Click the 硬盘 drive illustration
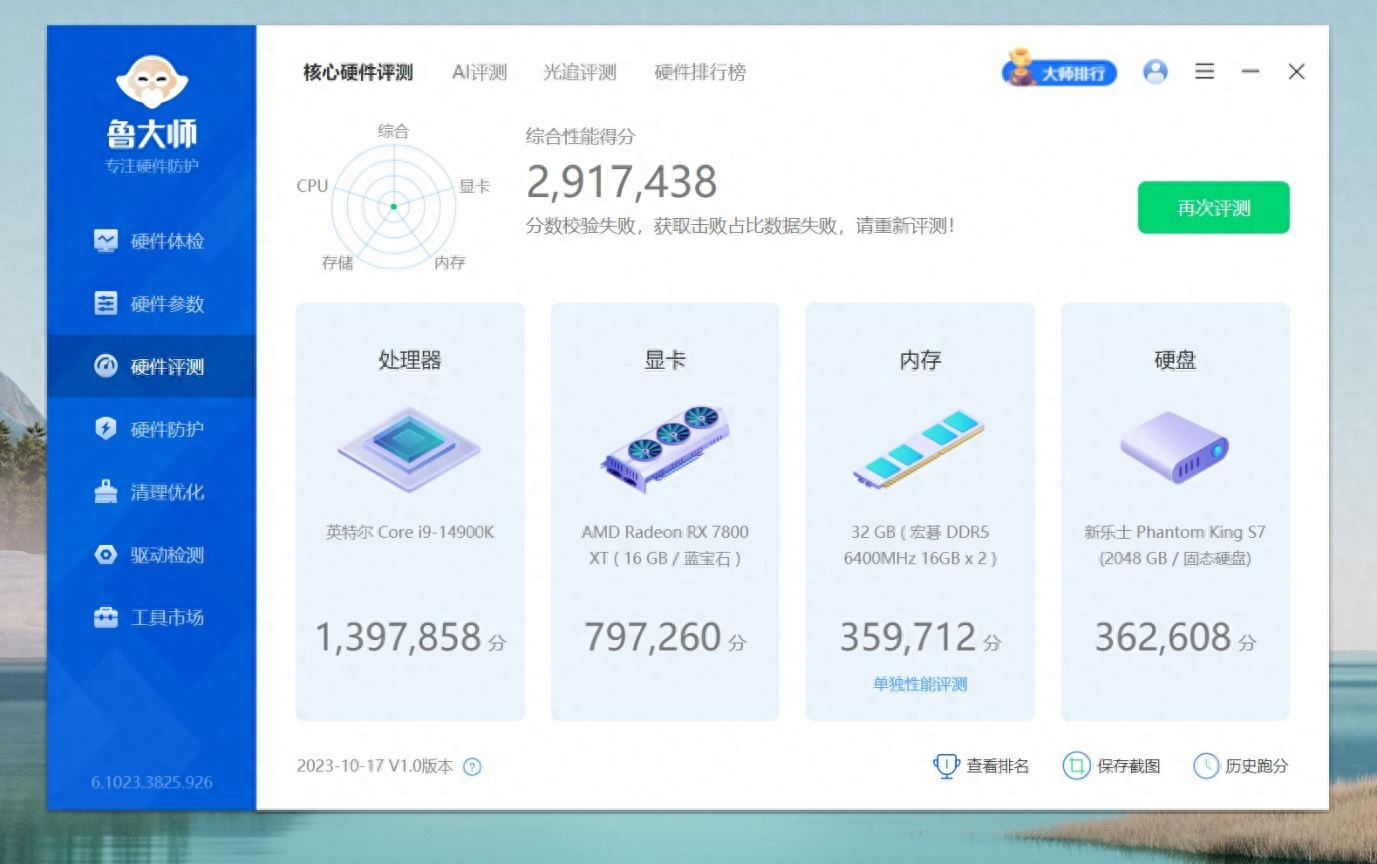Viewport: 1377px width, 864px height. click(x=1175, y=447)
